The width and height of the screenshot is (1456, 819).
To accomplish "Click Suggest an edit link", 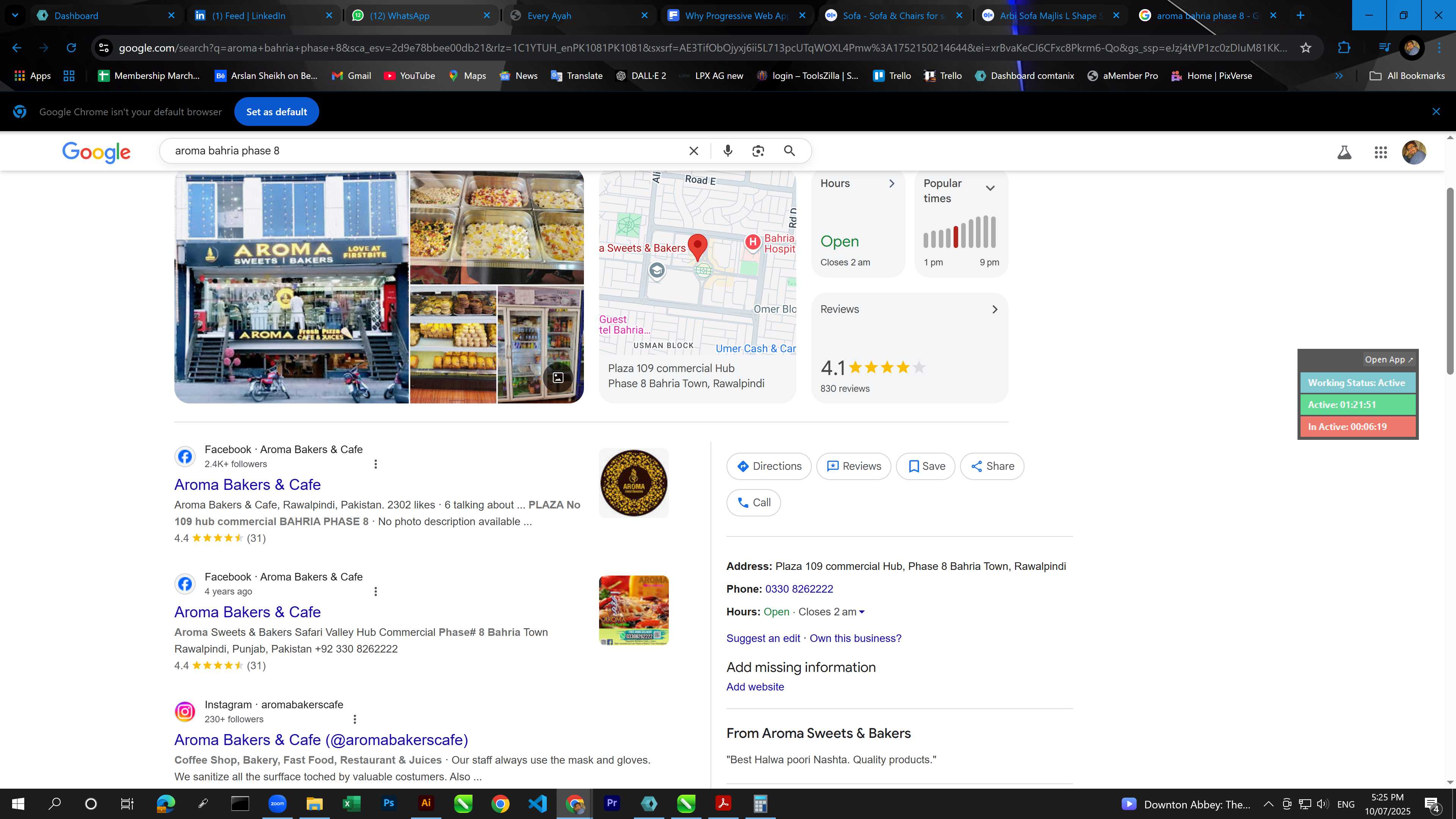I will (x=763, y=638).
